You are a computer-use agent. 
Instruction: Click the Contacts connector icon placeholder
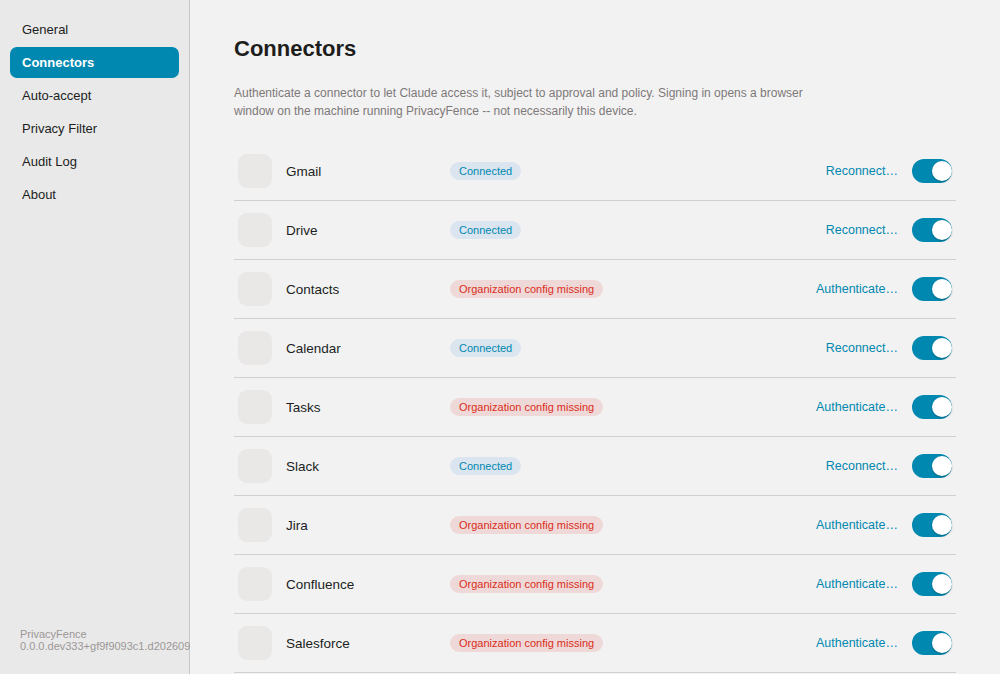point(255,289)
